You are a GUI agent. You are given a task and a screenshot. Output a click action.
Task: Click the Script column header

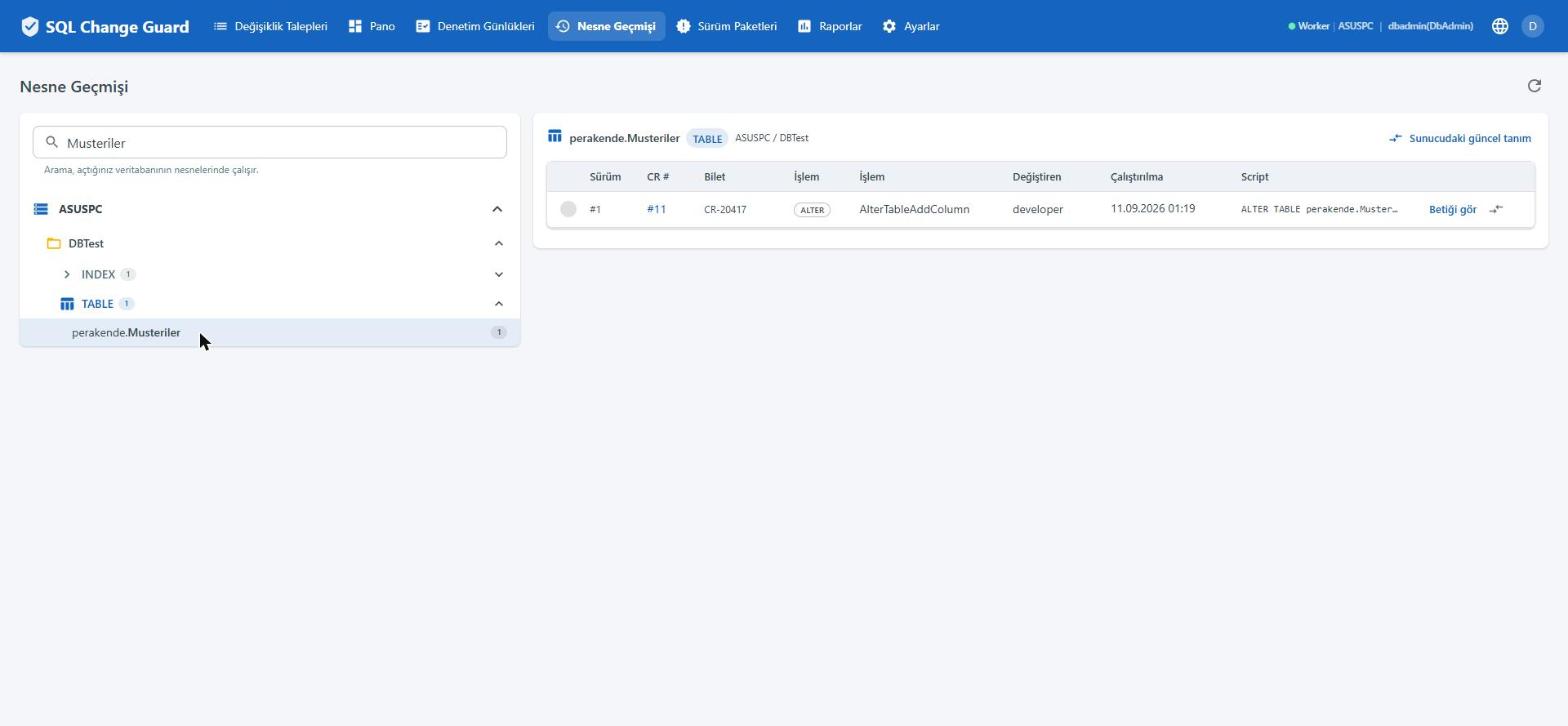click(x=1254, y=177)
